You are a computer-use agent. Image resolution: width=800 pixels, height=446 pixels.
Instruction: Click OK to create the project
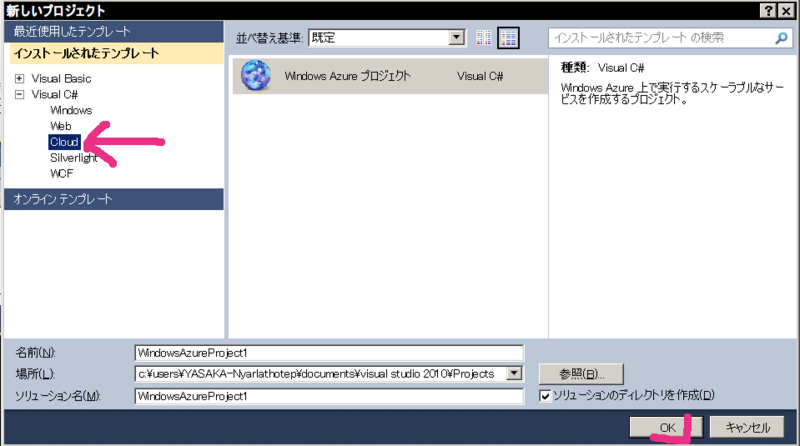click(666, 428)
